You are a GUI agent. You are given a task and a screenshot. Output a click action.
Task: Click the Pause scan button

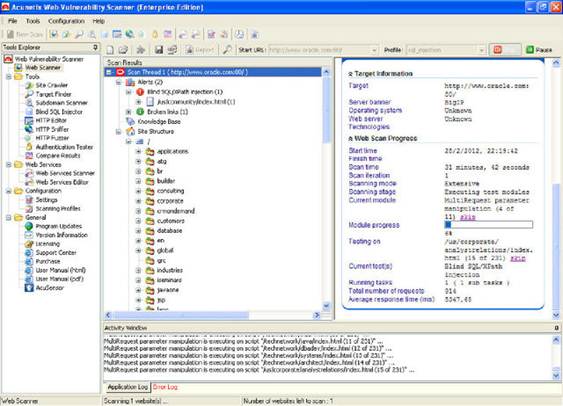(539, 50)
